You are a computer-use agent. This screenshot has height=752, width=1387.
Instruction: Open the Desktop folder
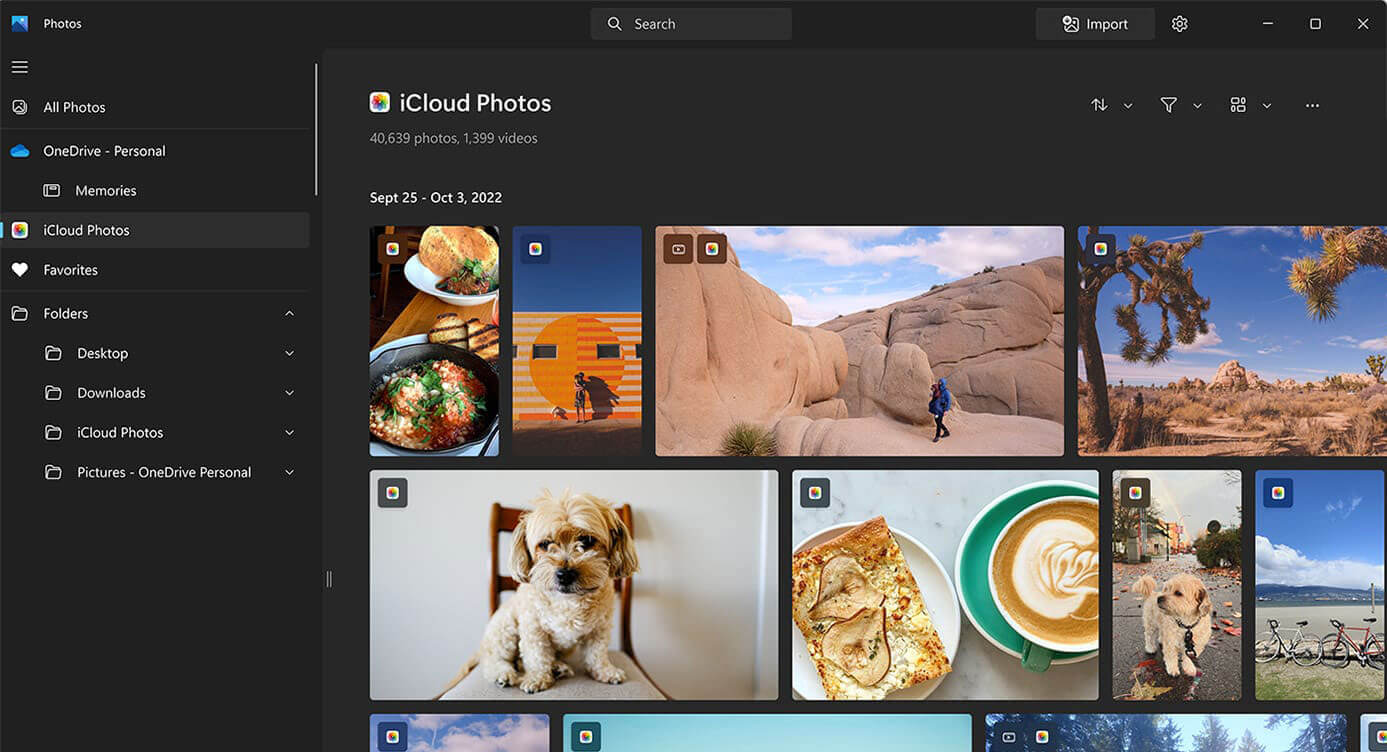155,353
